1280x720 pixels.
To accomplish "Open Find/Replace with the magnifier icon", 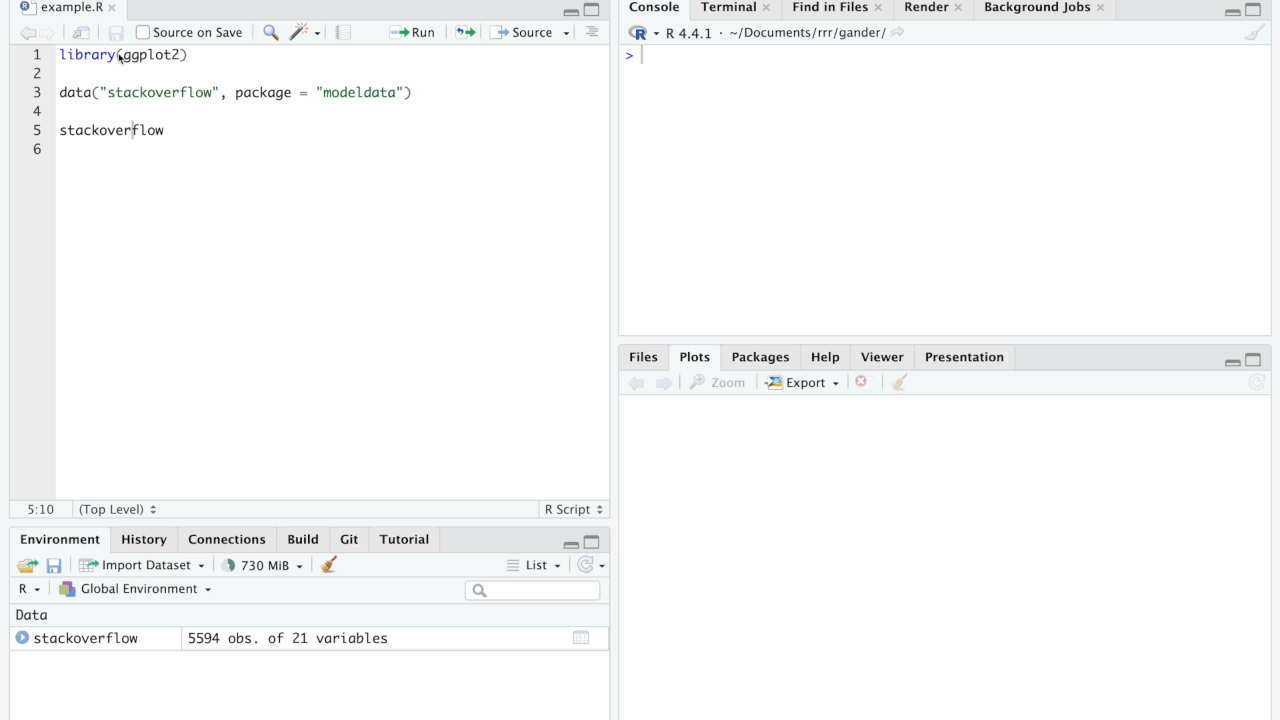I will click(x=270, y=32).
